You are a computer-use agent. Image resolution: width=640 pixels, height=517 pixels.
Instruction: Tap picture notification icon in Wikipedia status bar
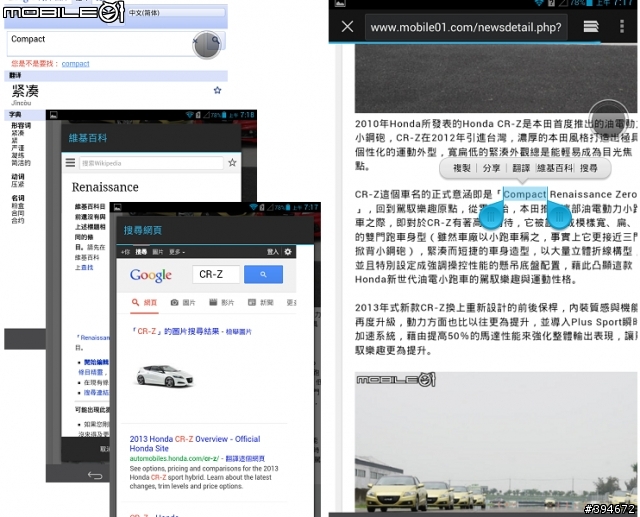pyautogui.click(x=53, y=115)
